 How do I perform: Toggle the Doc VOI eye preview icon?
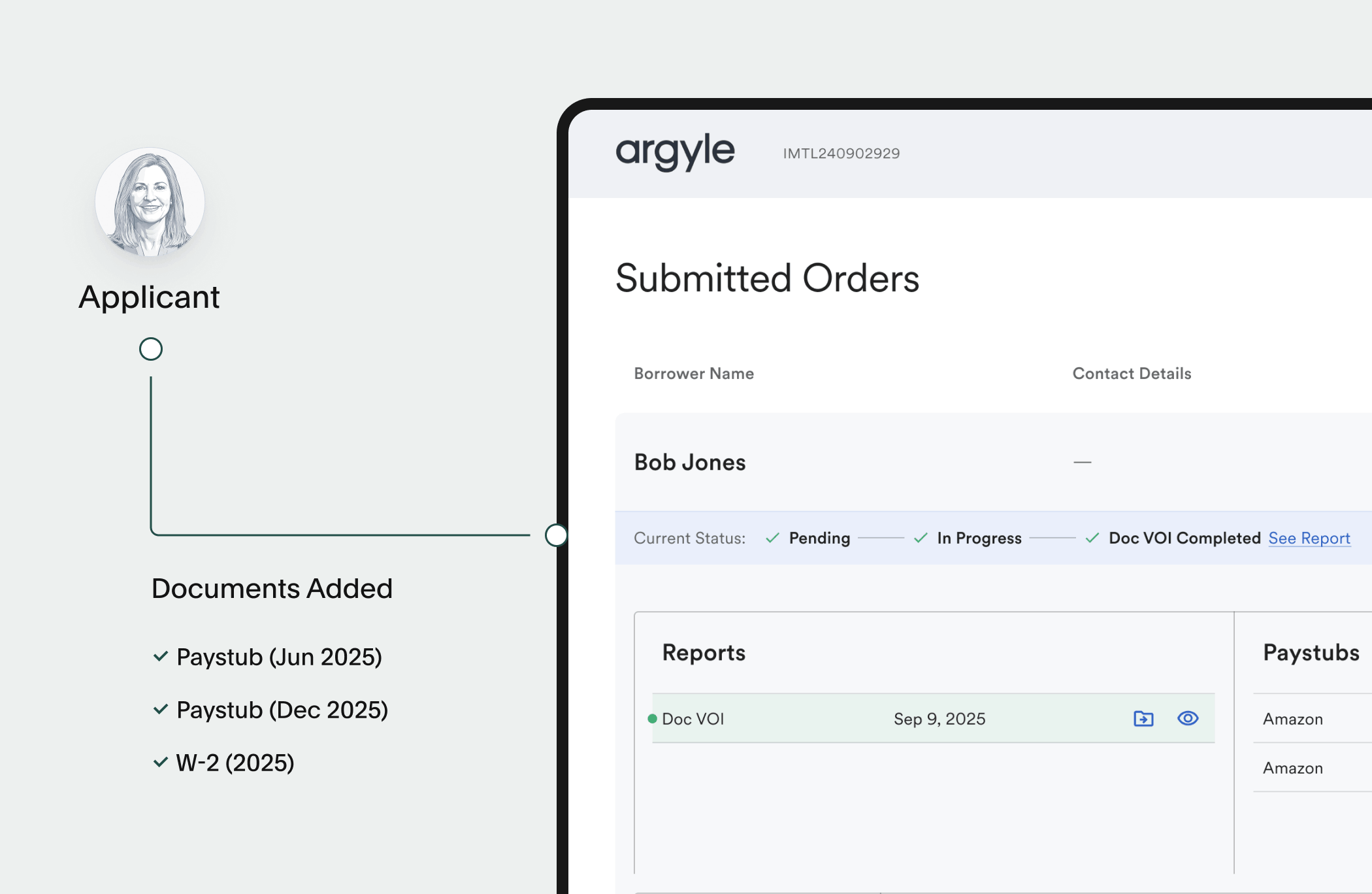(1188, 718)
